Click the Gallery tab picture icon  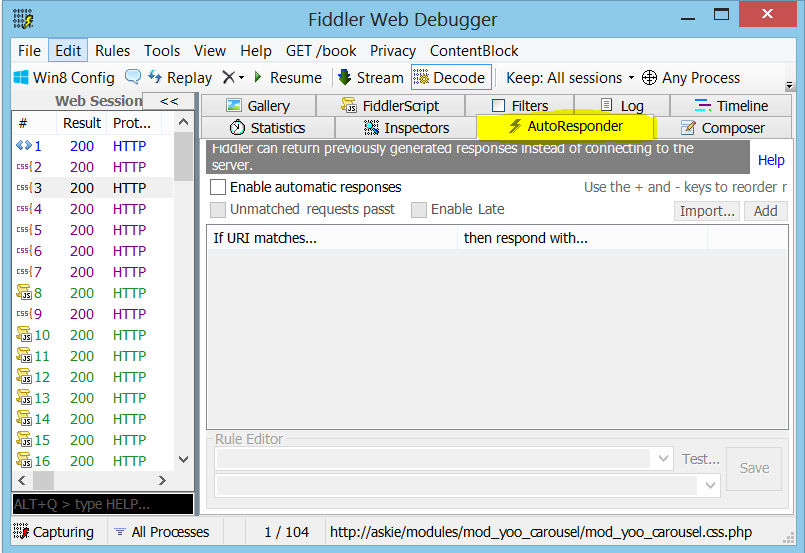point(234,105)
